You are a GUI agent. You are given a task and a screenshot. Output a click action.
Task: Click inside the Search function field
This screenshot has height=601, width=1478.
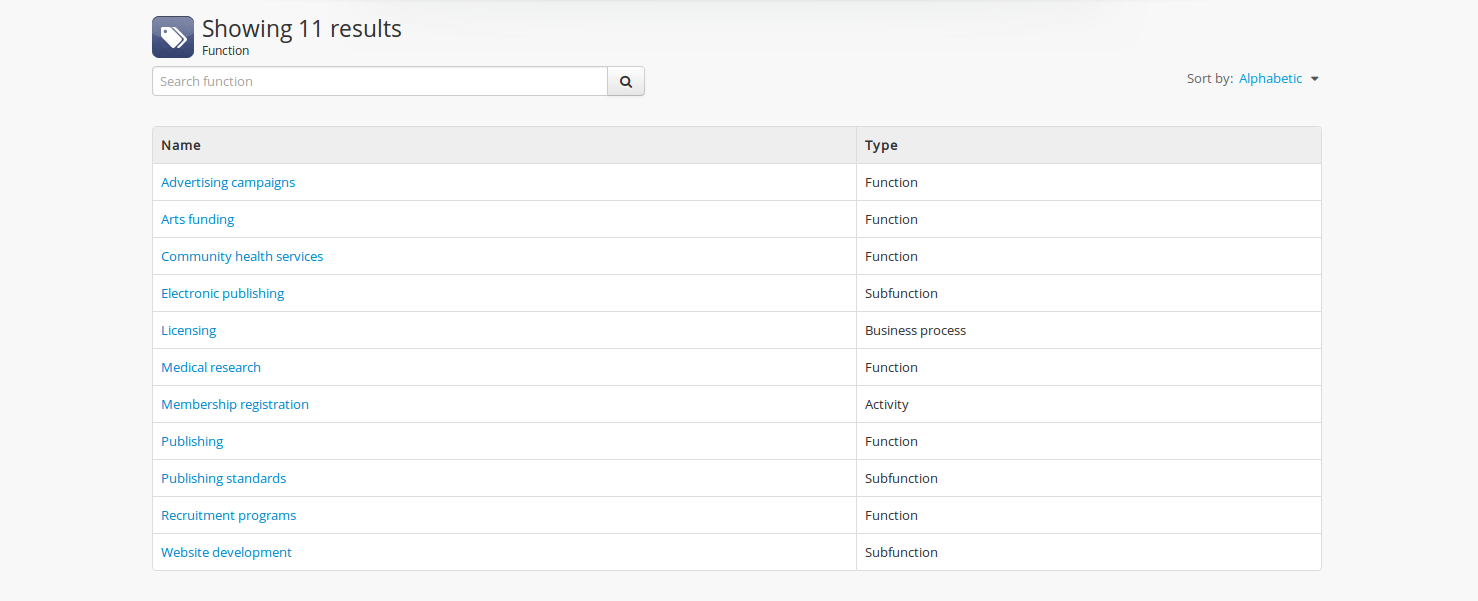(x=380, y=82)
